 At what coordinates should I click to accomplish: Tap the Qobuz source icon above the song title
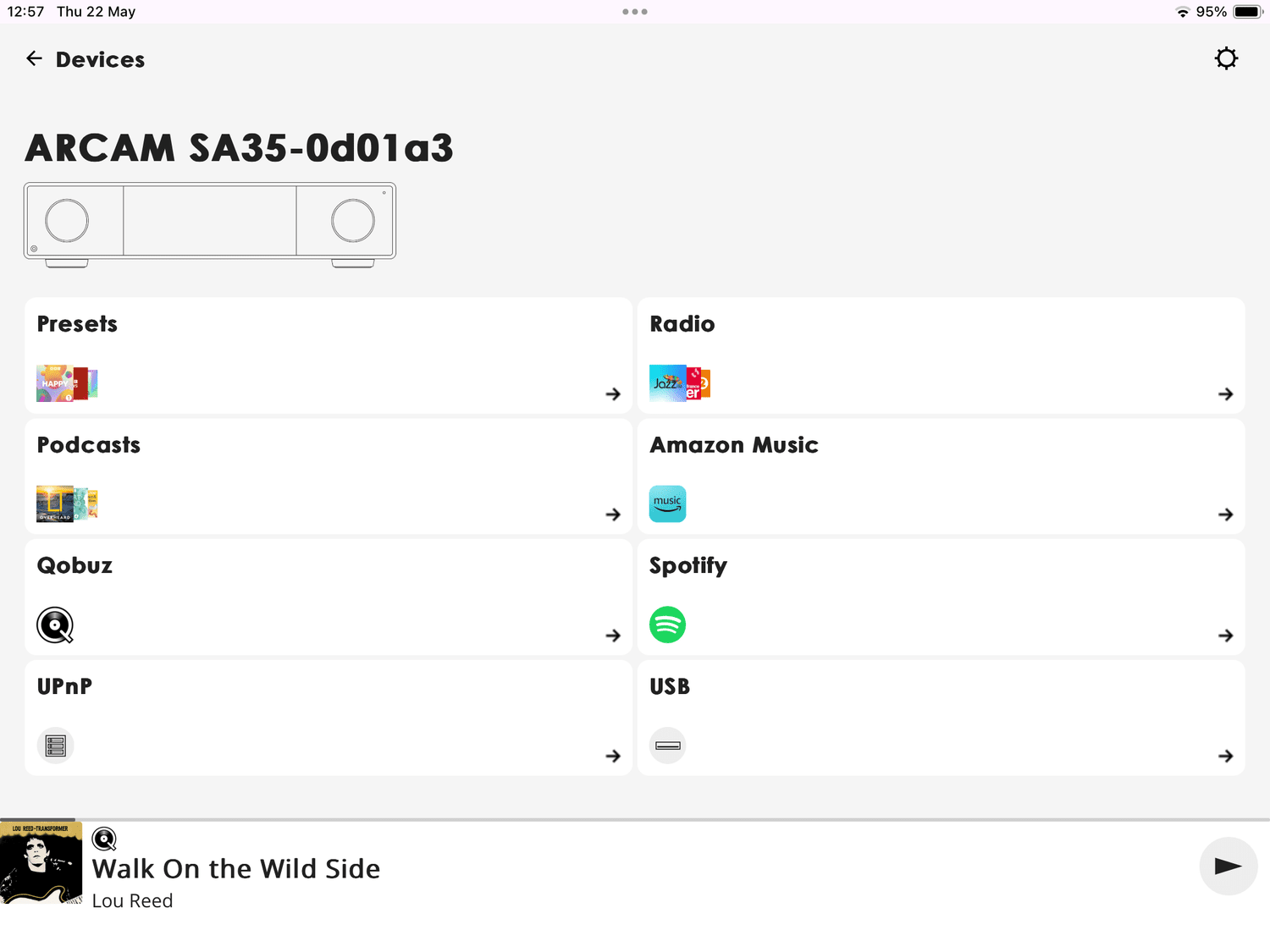coord(104,839)
